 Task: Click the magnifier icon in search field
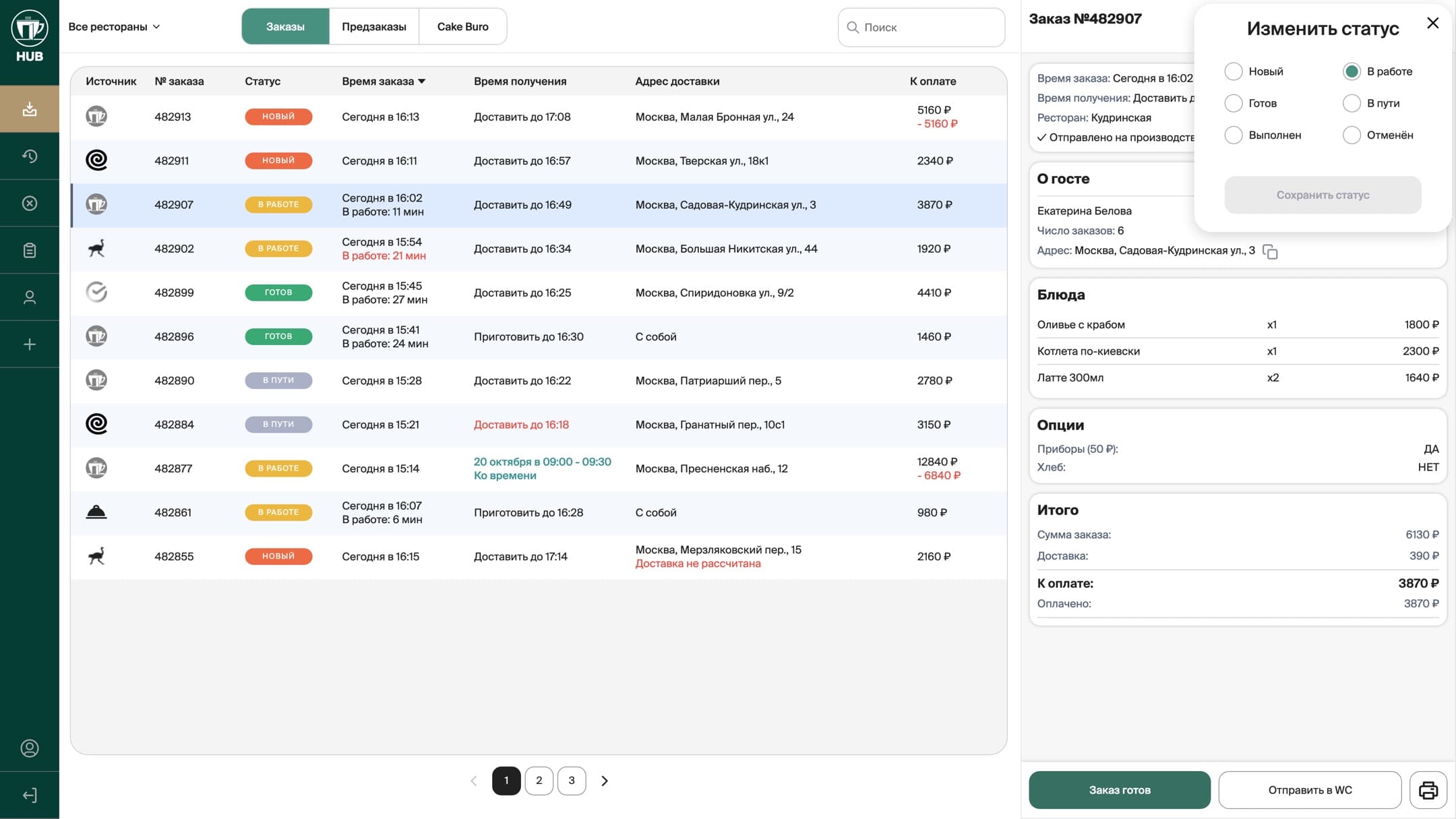[853, 27]
